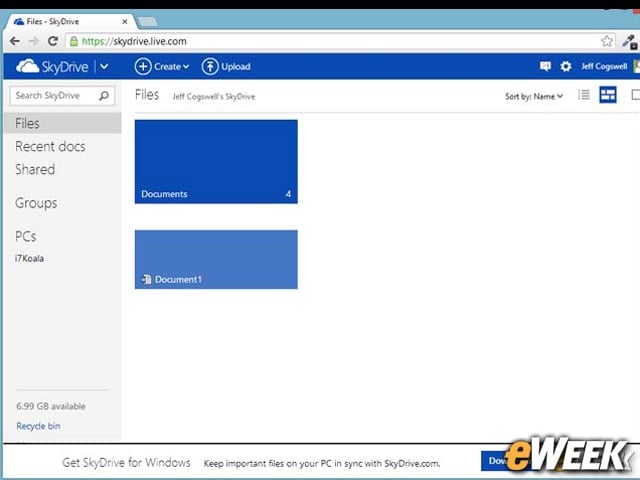Screen dimensions: 640x480
Task: Switch to thumbnails tile view
Action: [x=608, y=95]
